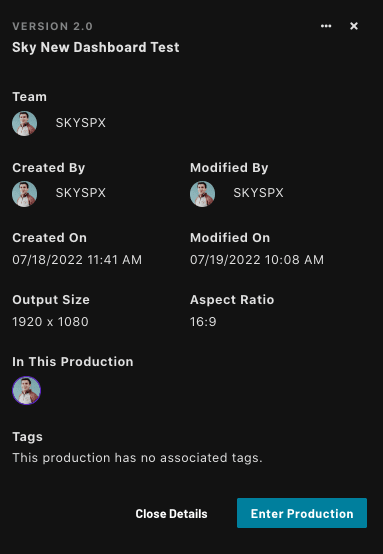Click the Modified By user avatar
This screenshot has width=383, height=554.
202,194
